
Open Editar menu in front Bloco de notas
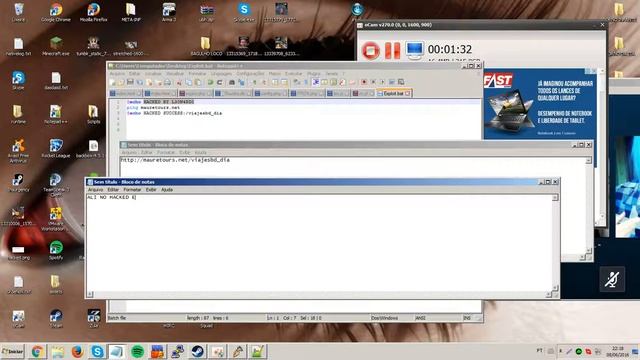click(x=113, y=190)
